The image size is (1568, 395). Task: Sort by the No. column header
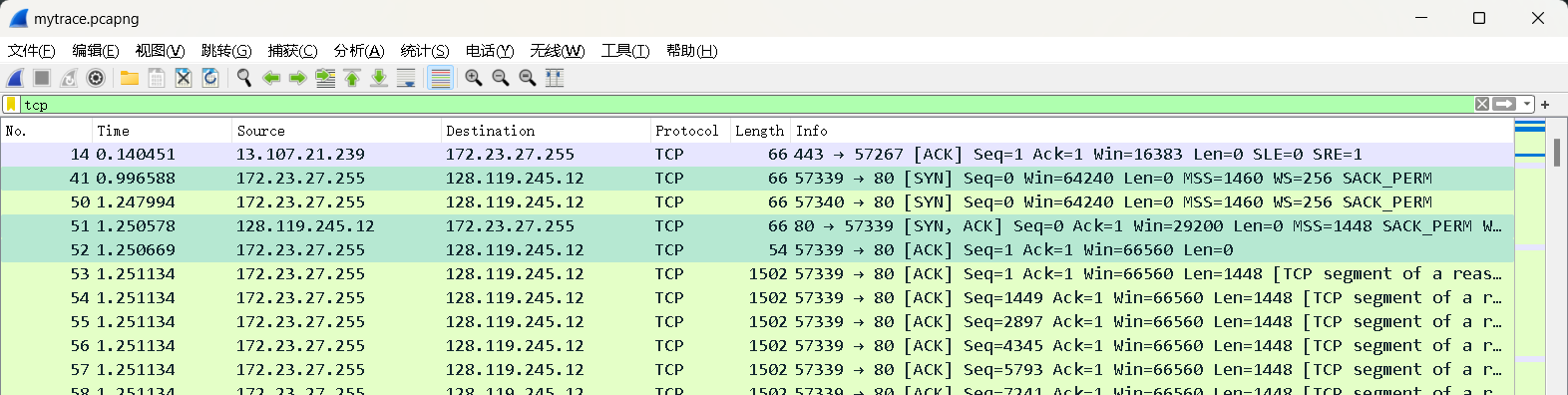pos(46,131)
